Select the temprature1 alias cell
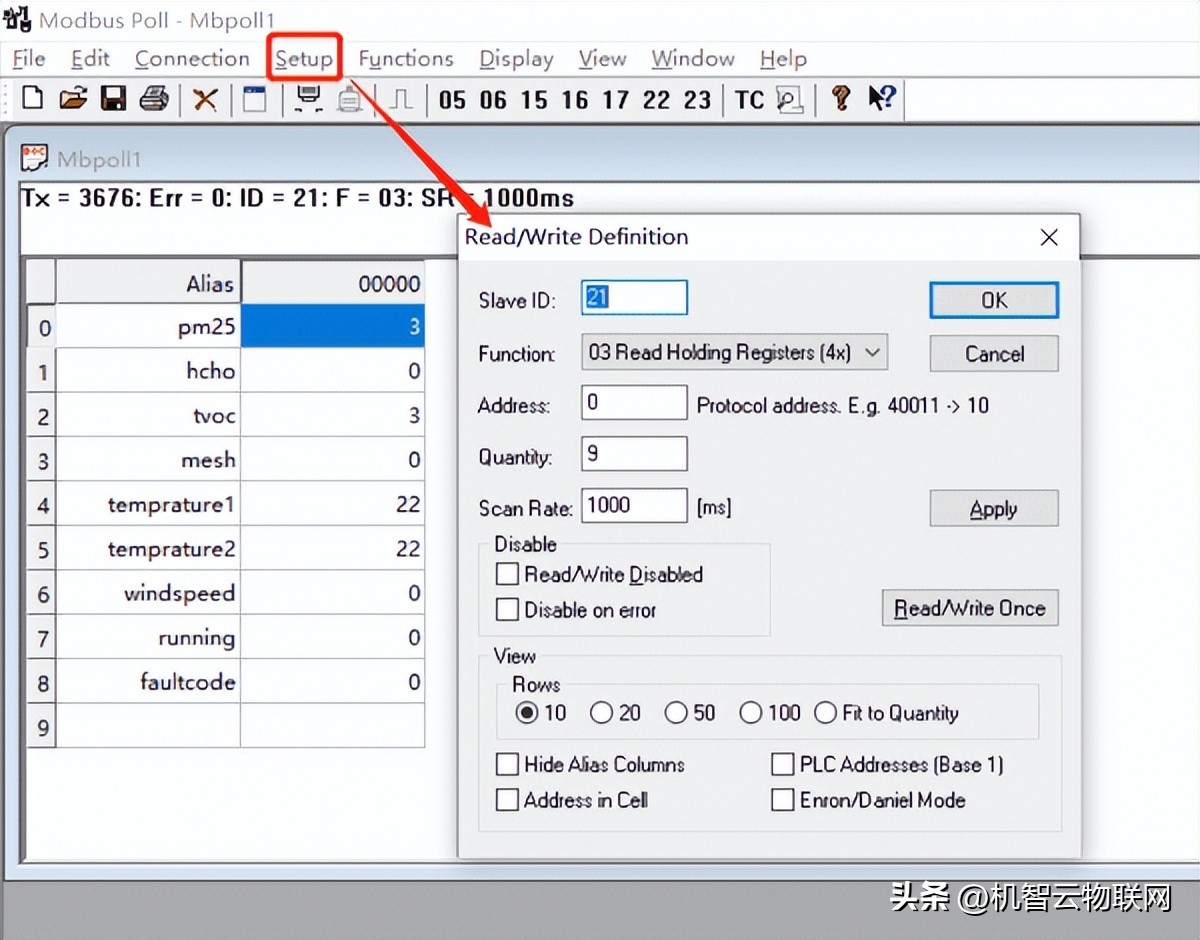 click(148, 505)
